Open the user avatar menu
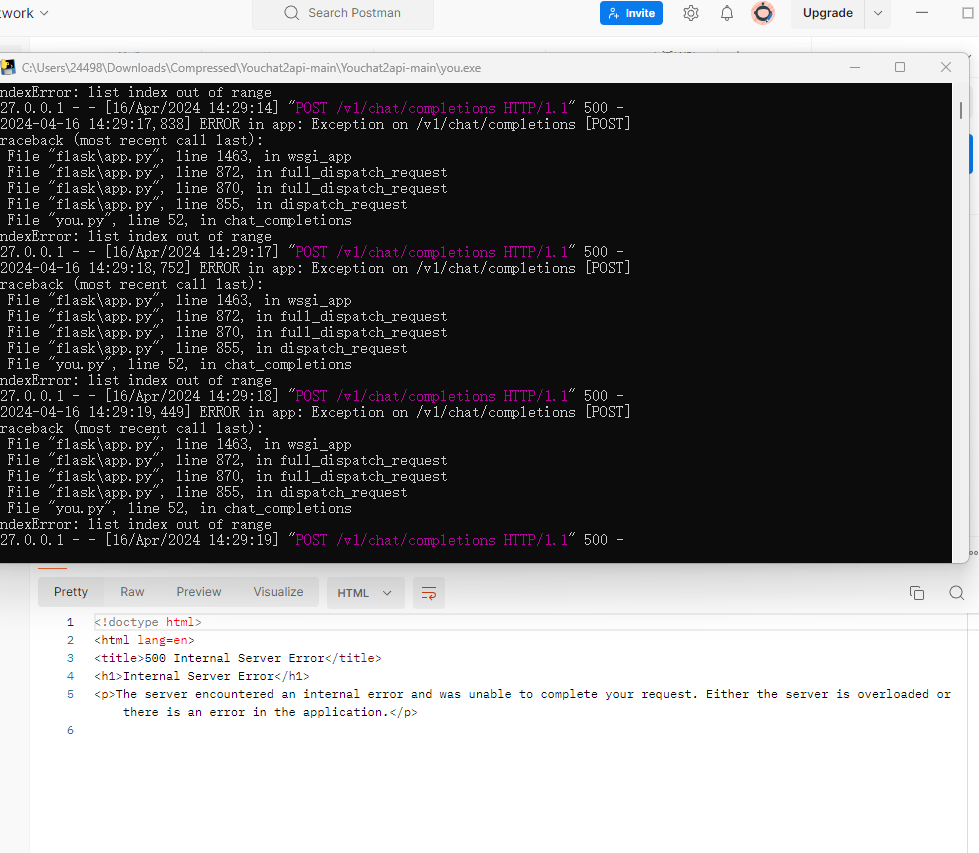This screenshot has width=979, height=853. point(763,13)
